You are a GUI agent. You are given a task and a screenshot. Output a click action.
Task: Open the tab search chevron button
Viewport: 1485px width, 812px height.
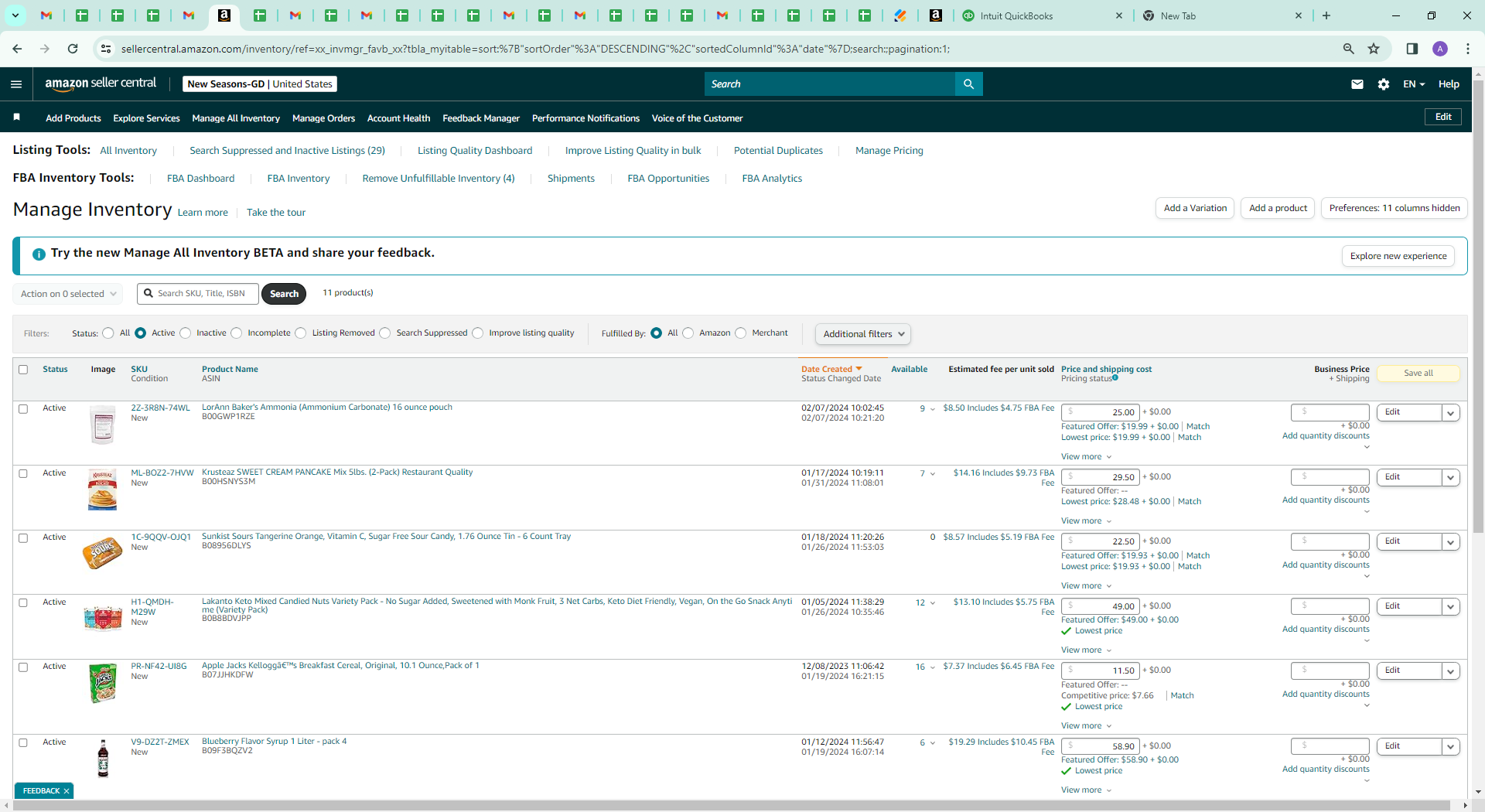coord(15,15)
